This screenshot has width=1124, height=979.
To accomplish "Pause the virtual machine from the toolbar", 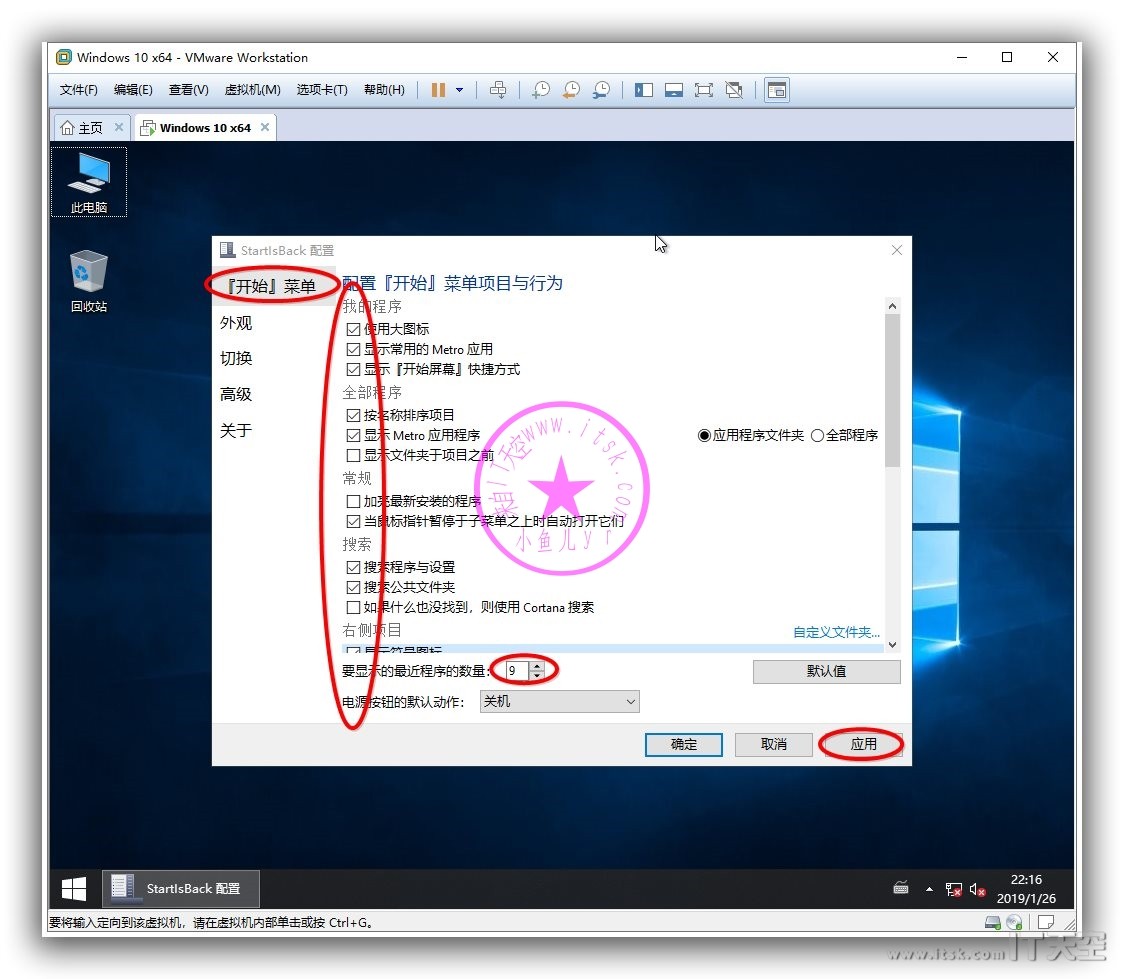I will tap(438, 90).
